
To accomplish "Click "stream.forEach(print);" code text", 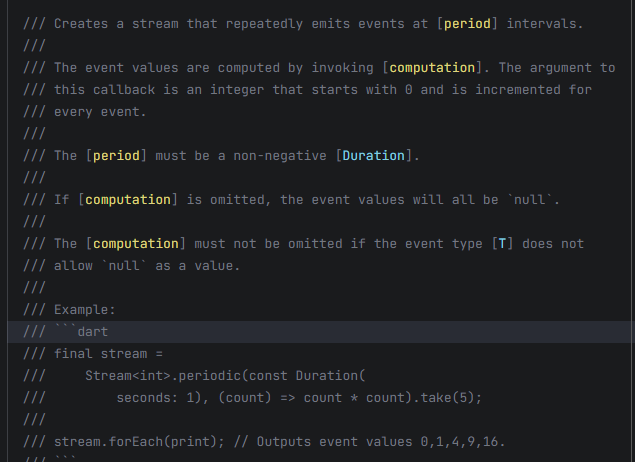I will tap(139, 442).
